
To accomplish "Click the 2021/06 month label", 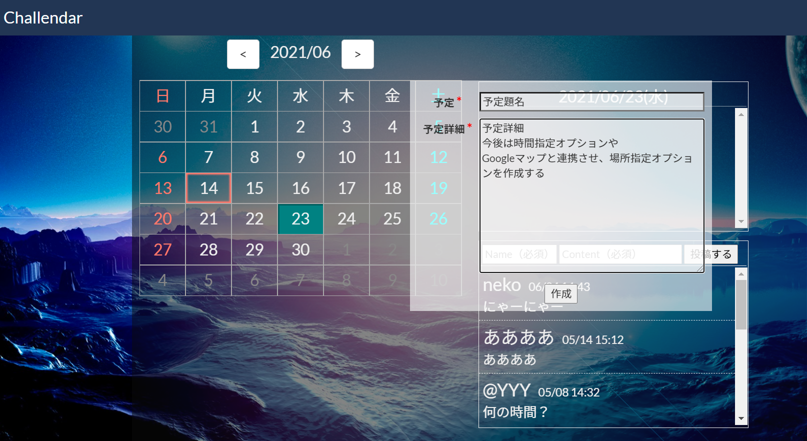I will [301, 52].
